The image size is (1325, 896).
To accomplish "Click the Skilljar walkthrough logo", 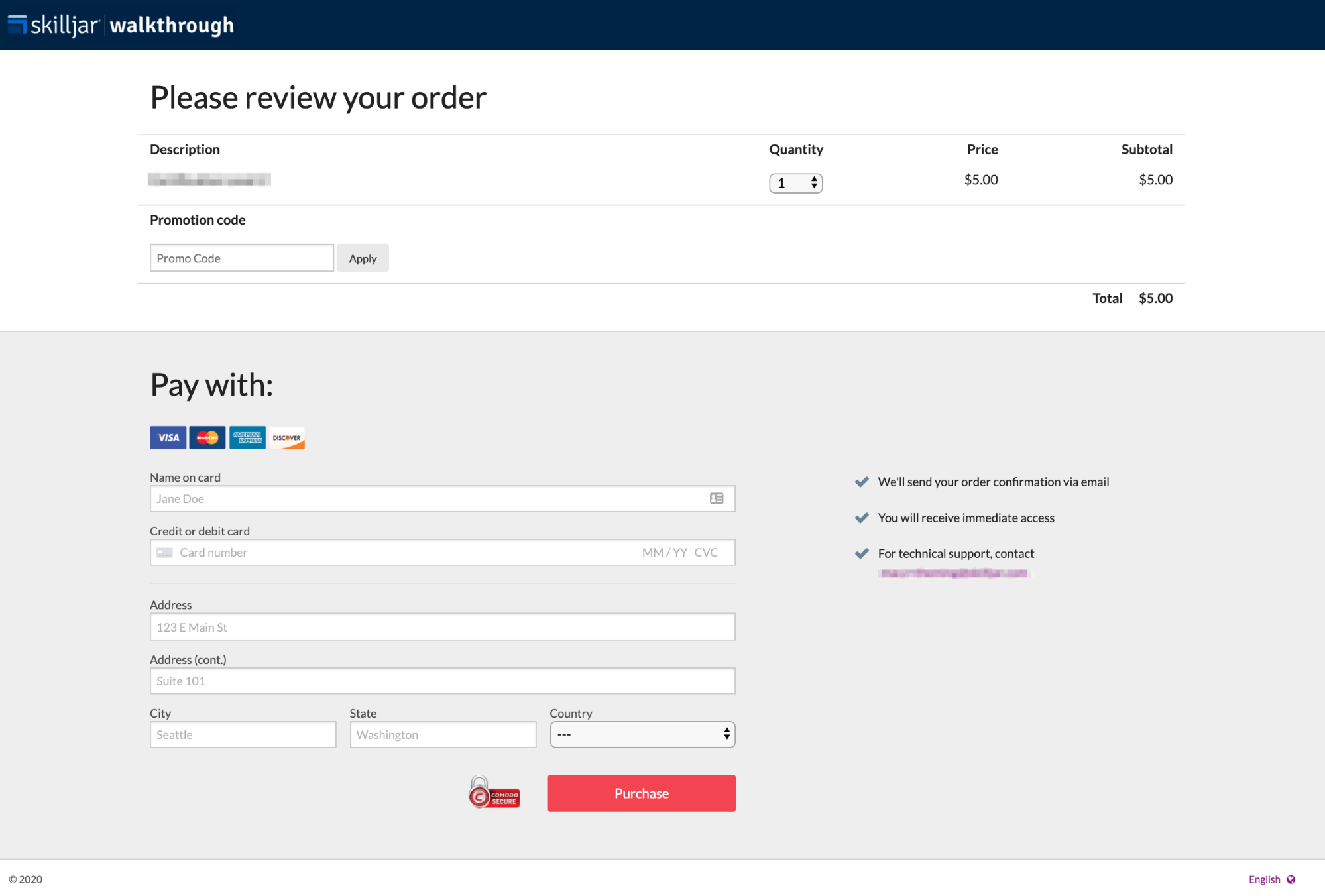I will coord(121,25).
